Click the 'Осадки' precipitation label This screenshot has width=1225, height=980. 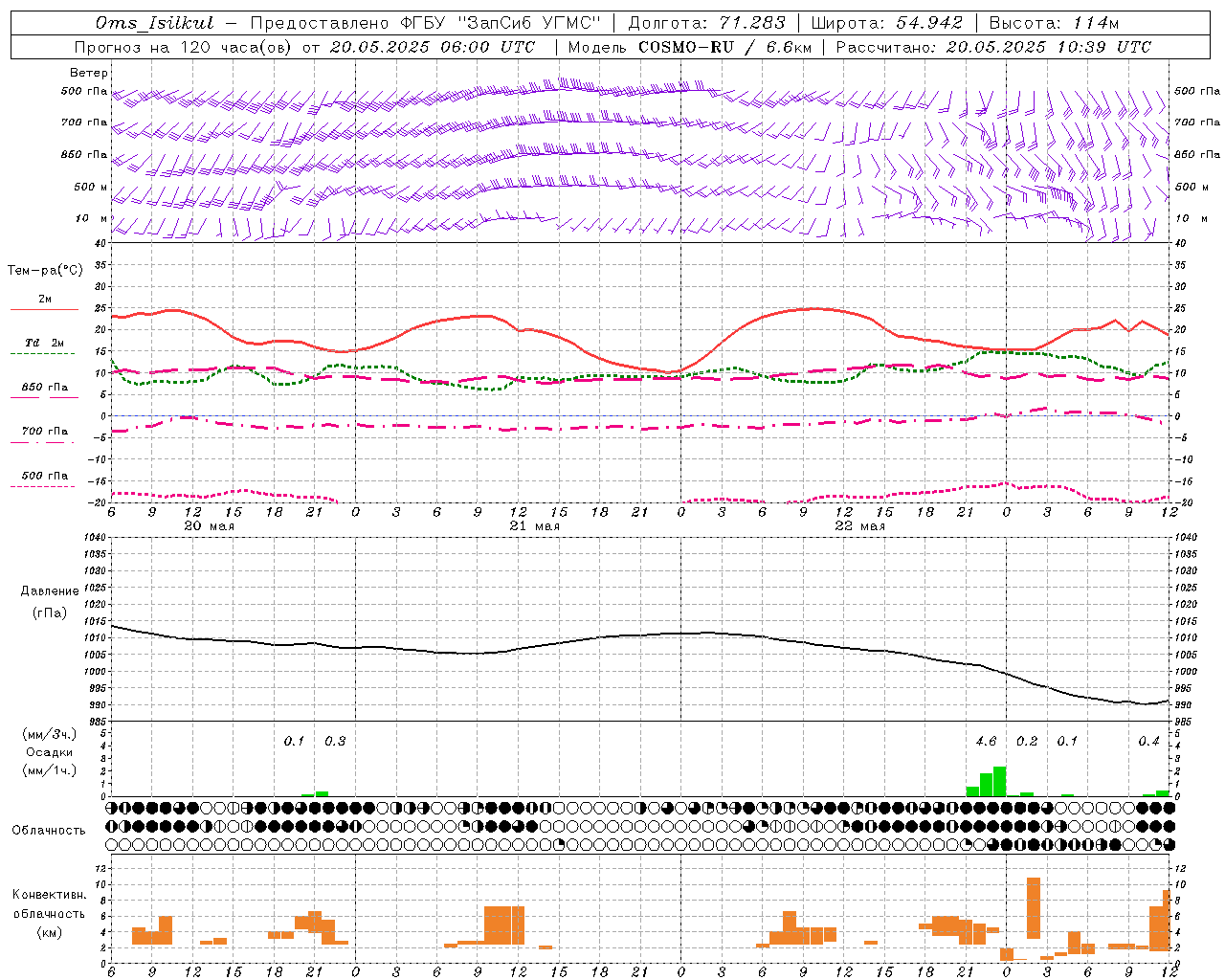click(49, 752)
